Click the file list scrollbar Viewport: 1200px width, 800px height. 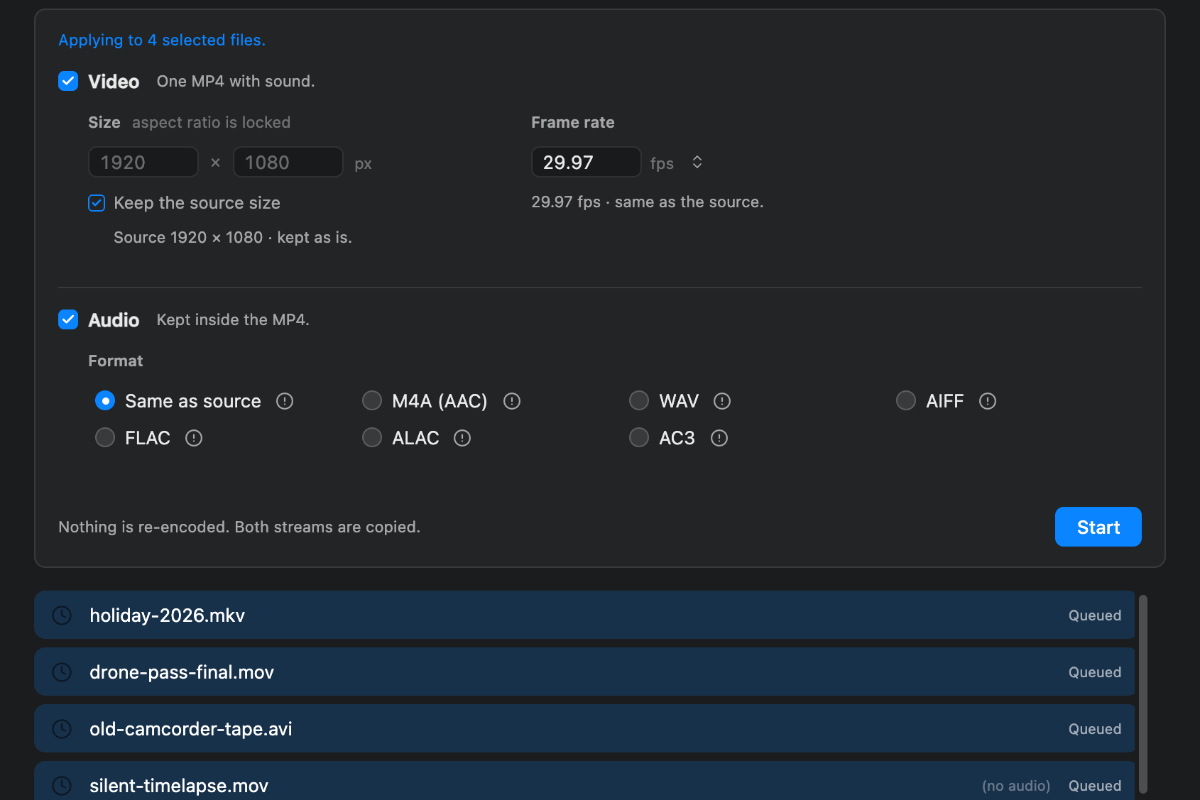1143,696
